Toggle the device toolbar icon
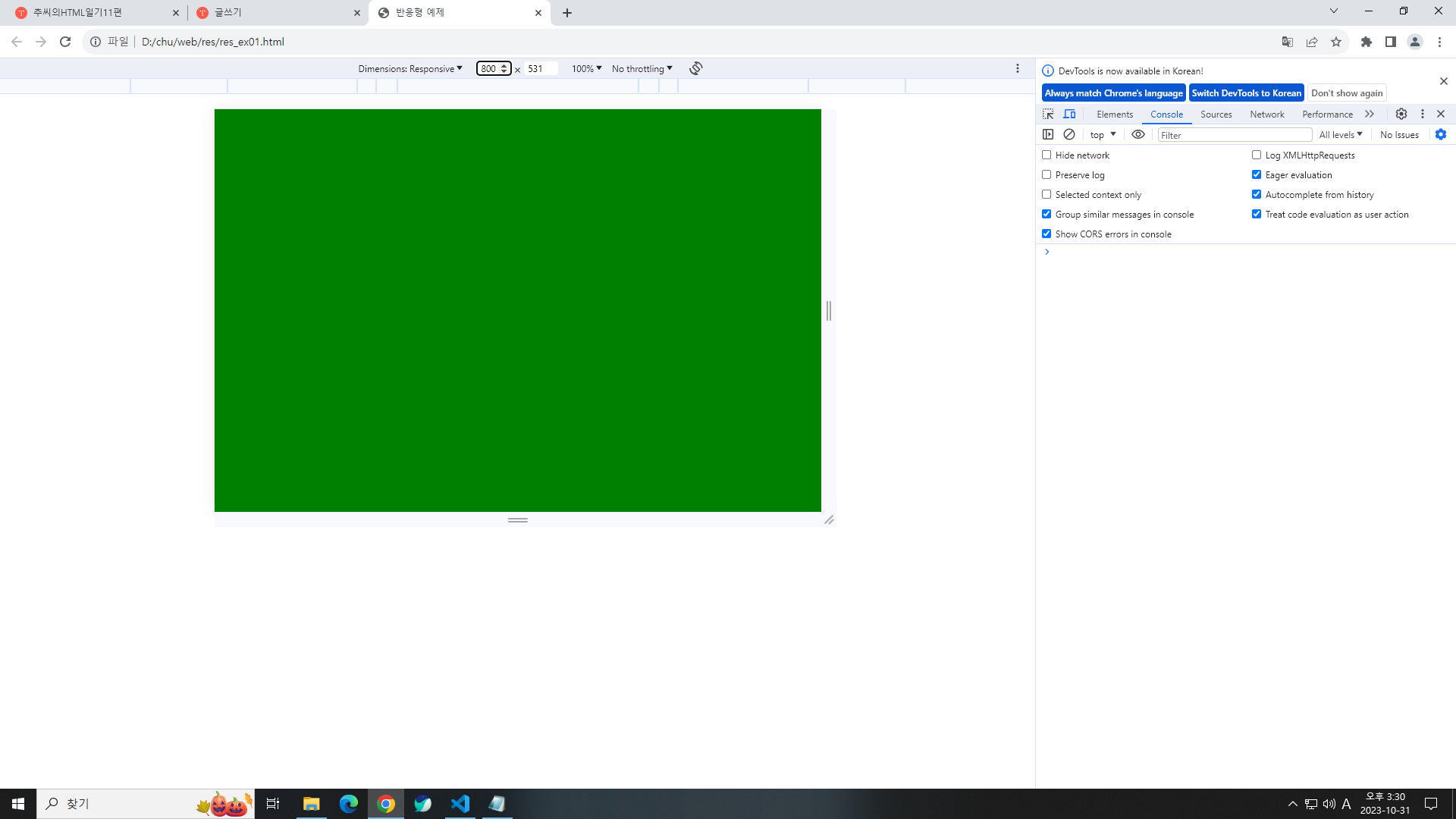This screenshot has width=1456, height=819. pyautogui.click(x=1069, y=114)
